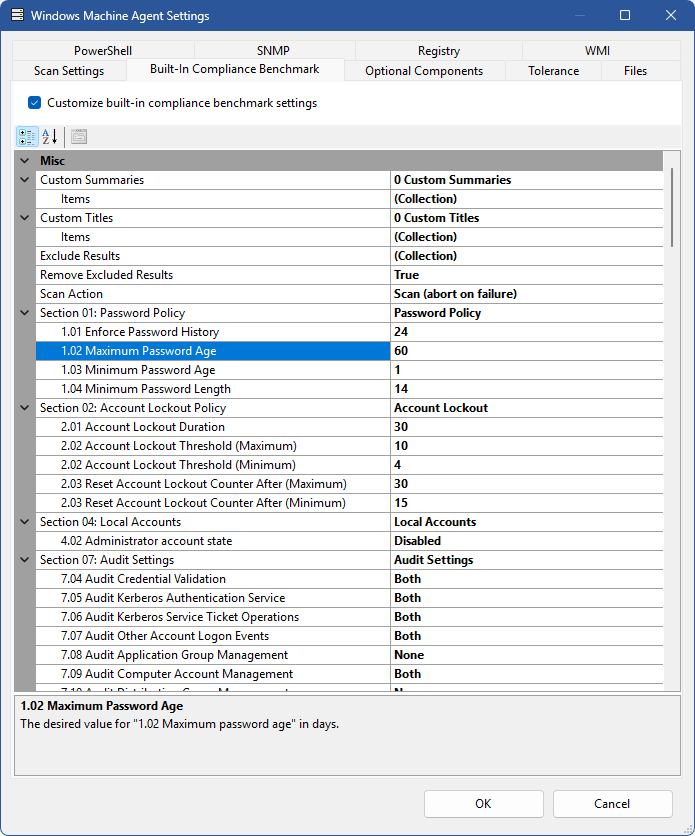Collapse Section 07: Audit Settings
The image size is (695, 836).
click(25, 560)
